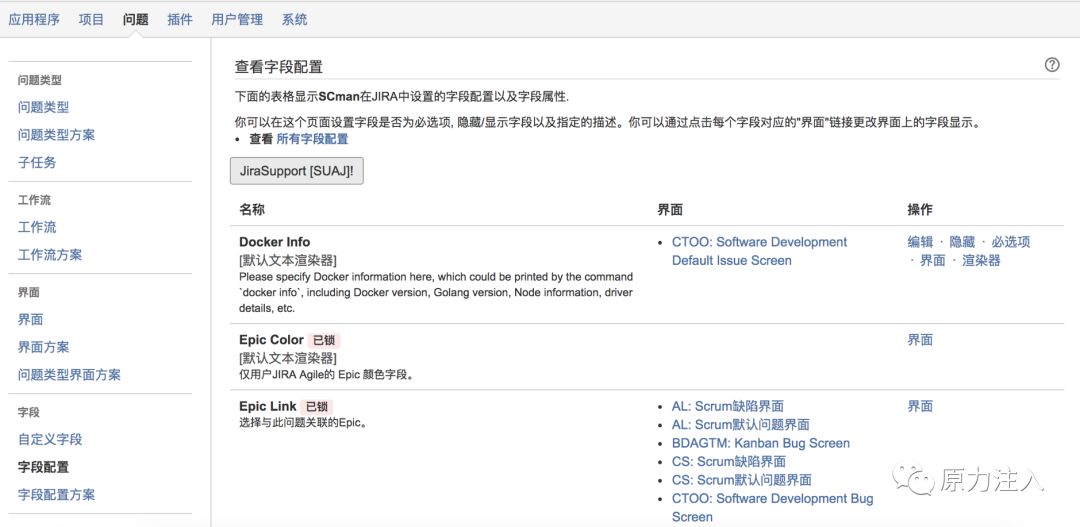Open the 插件 top menu
The width and height of the screenshot is (1080, 527).
180,19
